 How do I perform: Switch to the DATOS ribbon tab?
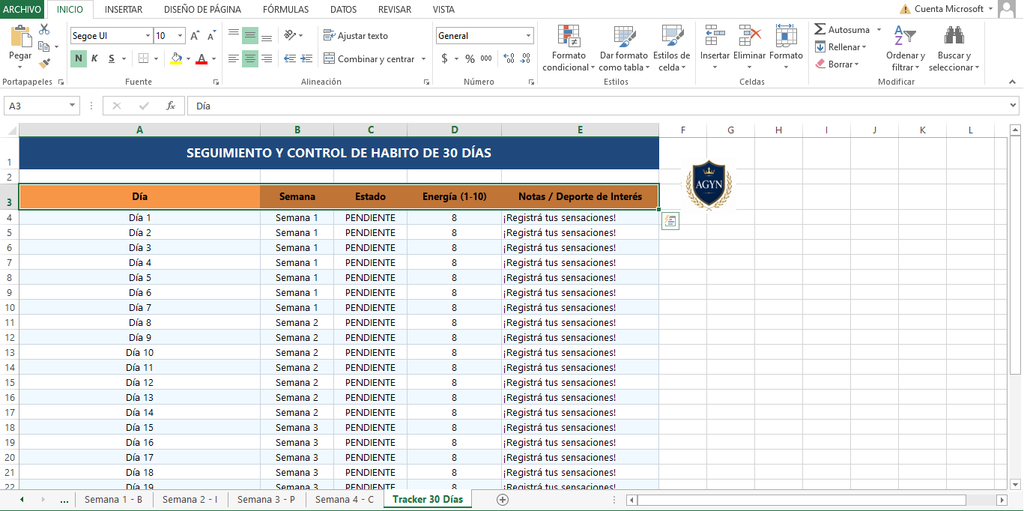(x=344, y=9)
